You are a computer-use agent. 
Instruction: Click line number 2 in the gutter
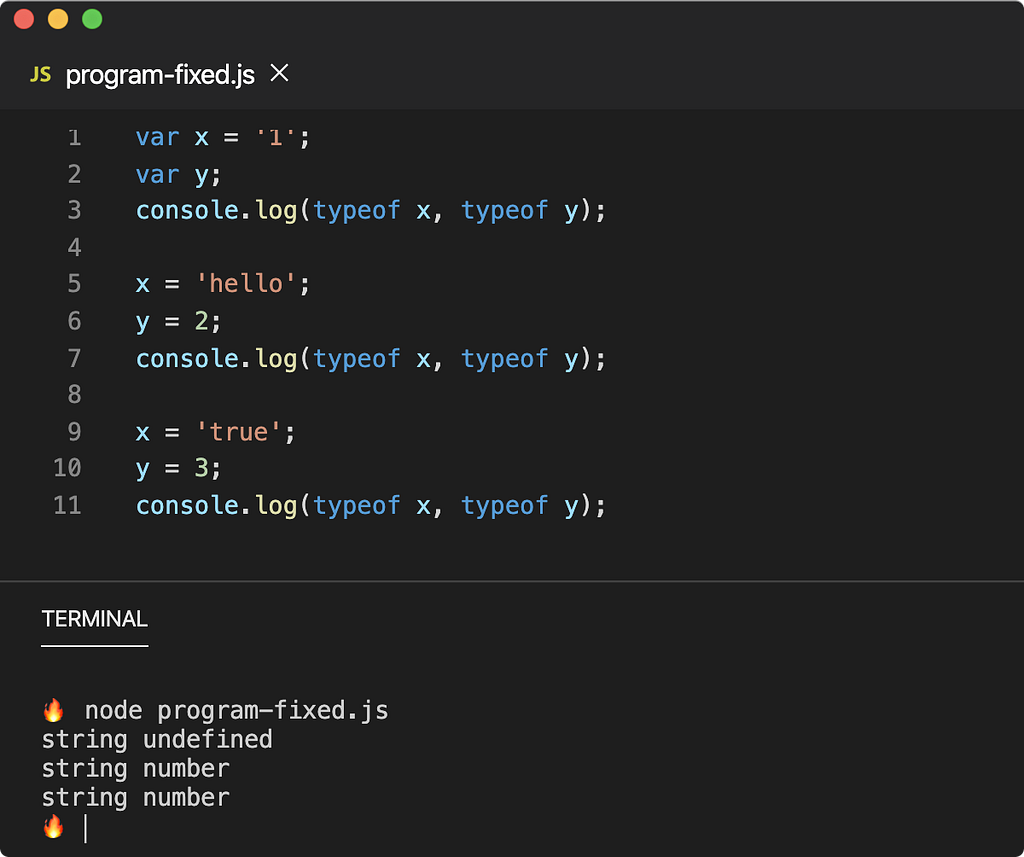click(74, 174)
